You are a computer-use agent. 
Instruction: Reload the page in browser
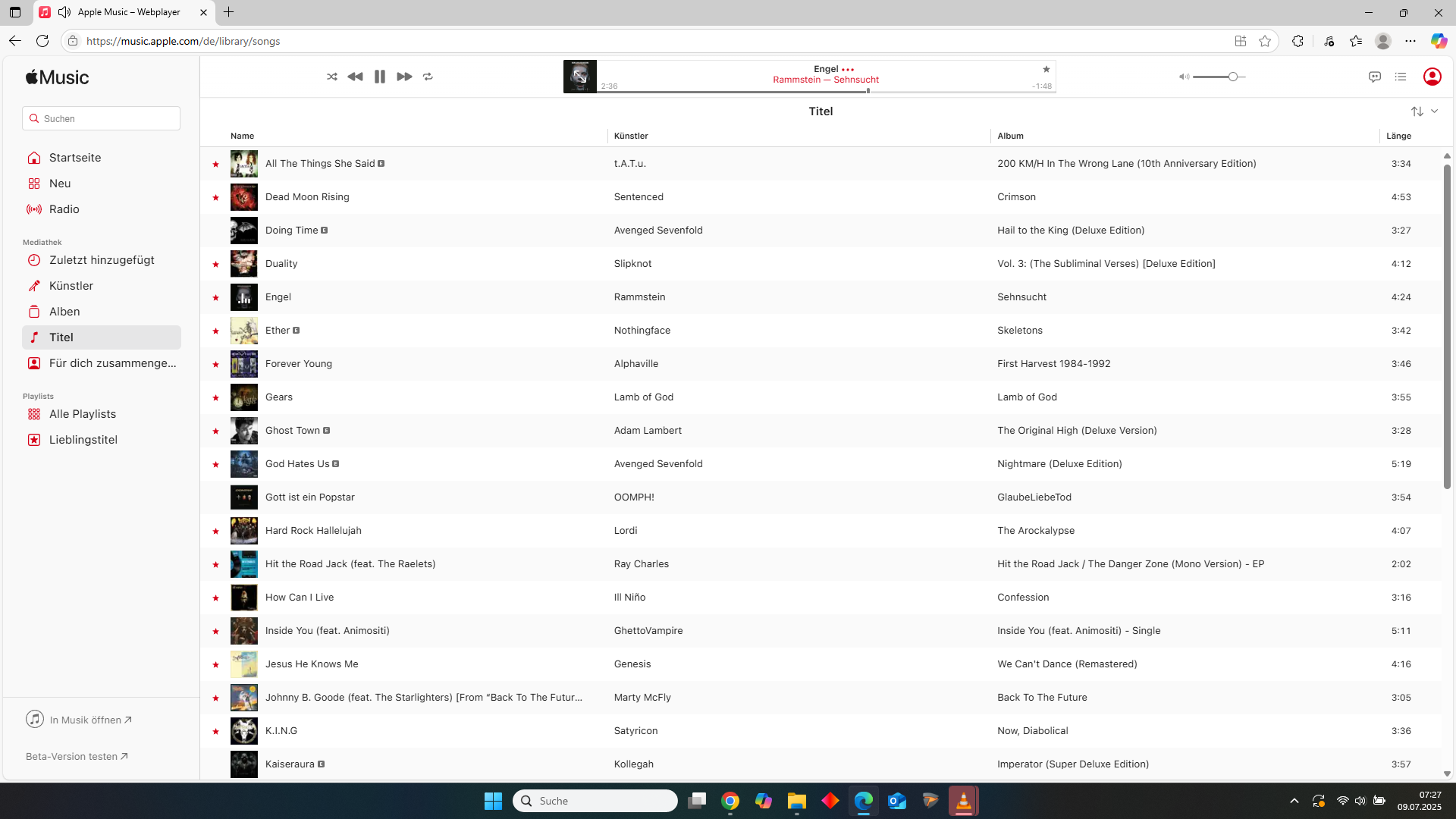[42, 41]
